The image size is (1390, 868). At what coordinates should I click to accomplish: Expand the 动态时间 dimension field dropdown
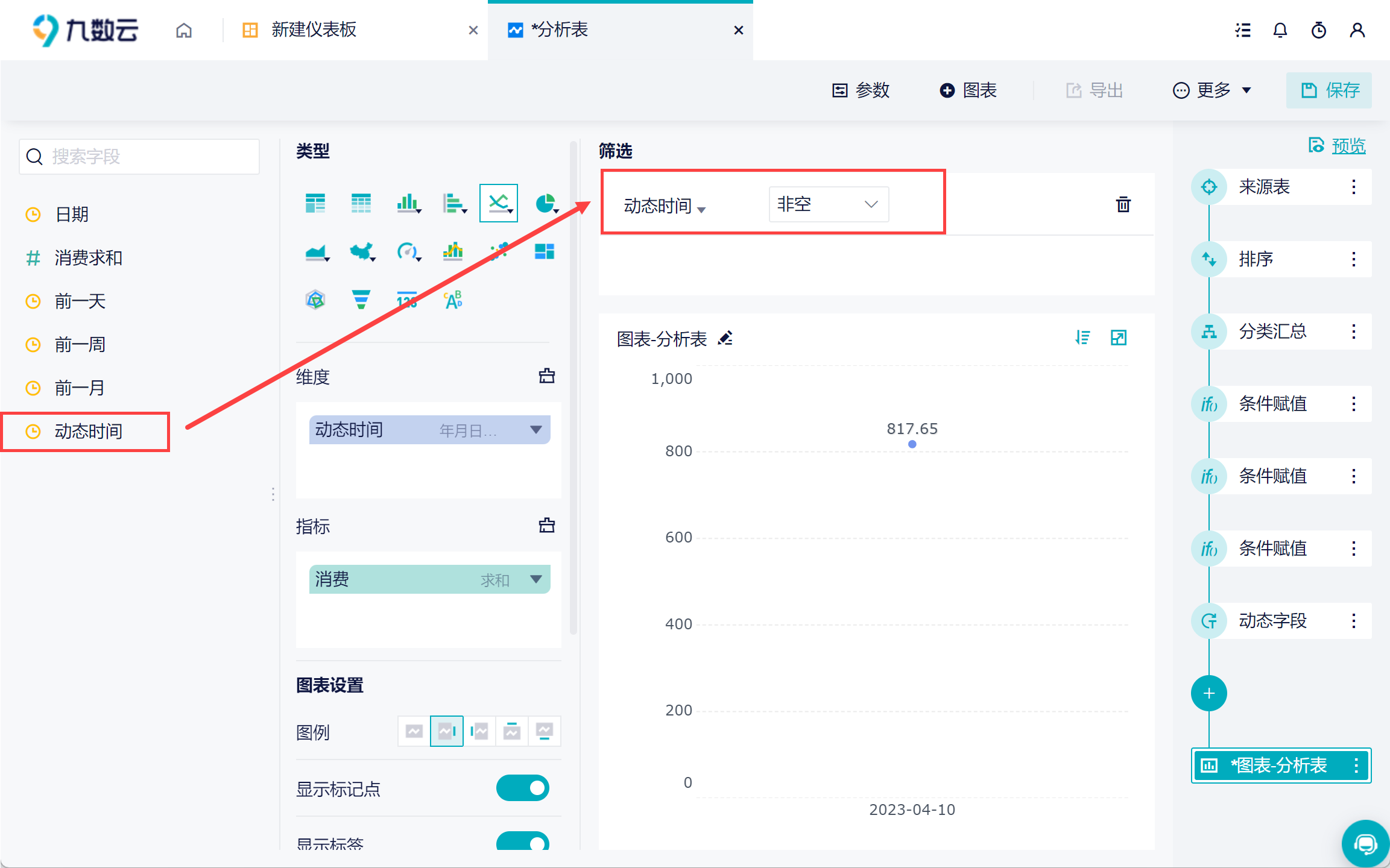point(535,430)
